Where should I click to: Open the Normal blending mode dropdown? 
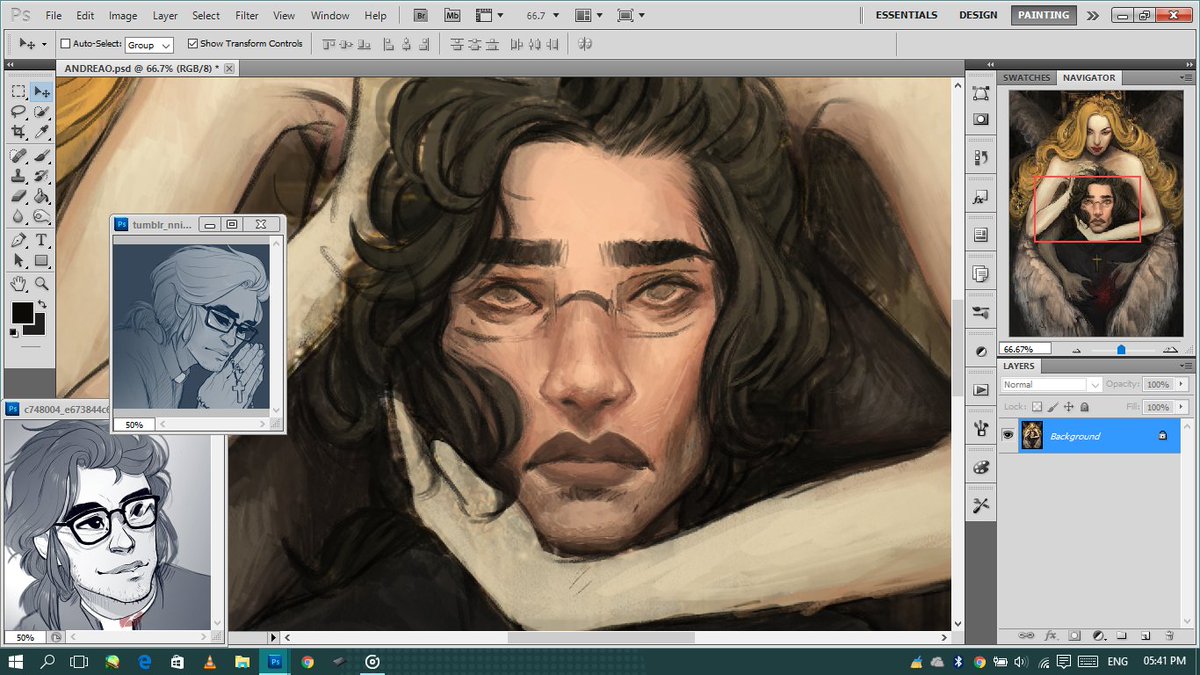coord(1050,384)
